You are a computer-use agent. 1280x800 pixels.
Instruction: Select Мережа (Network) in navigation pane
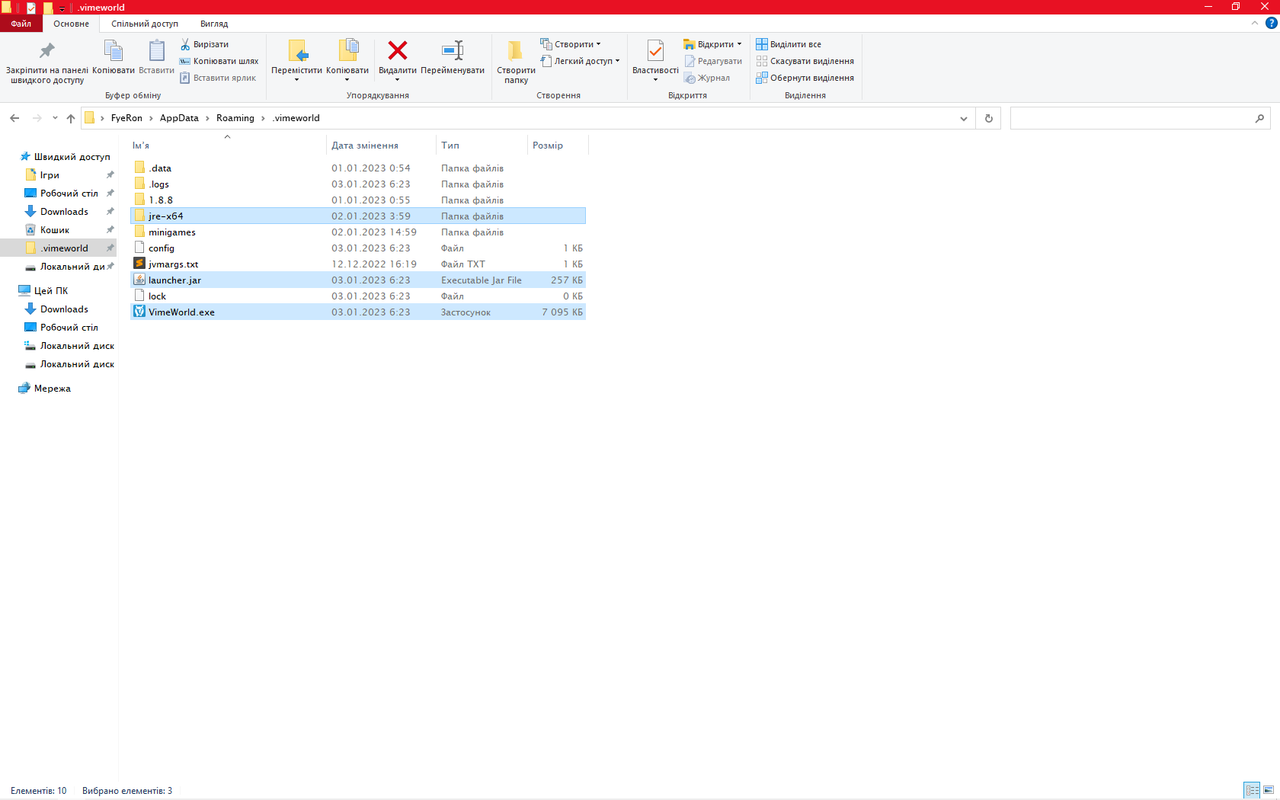point(52,388)
